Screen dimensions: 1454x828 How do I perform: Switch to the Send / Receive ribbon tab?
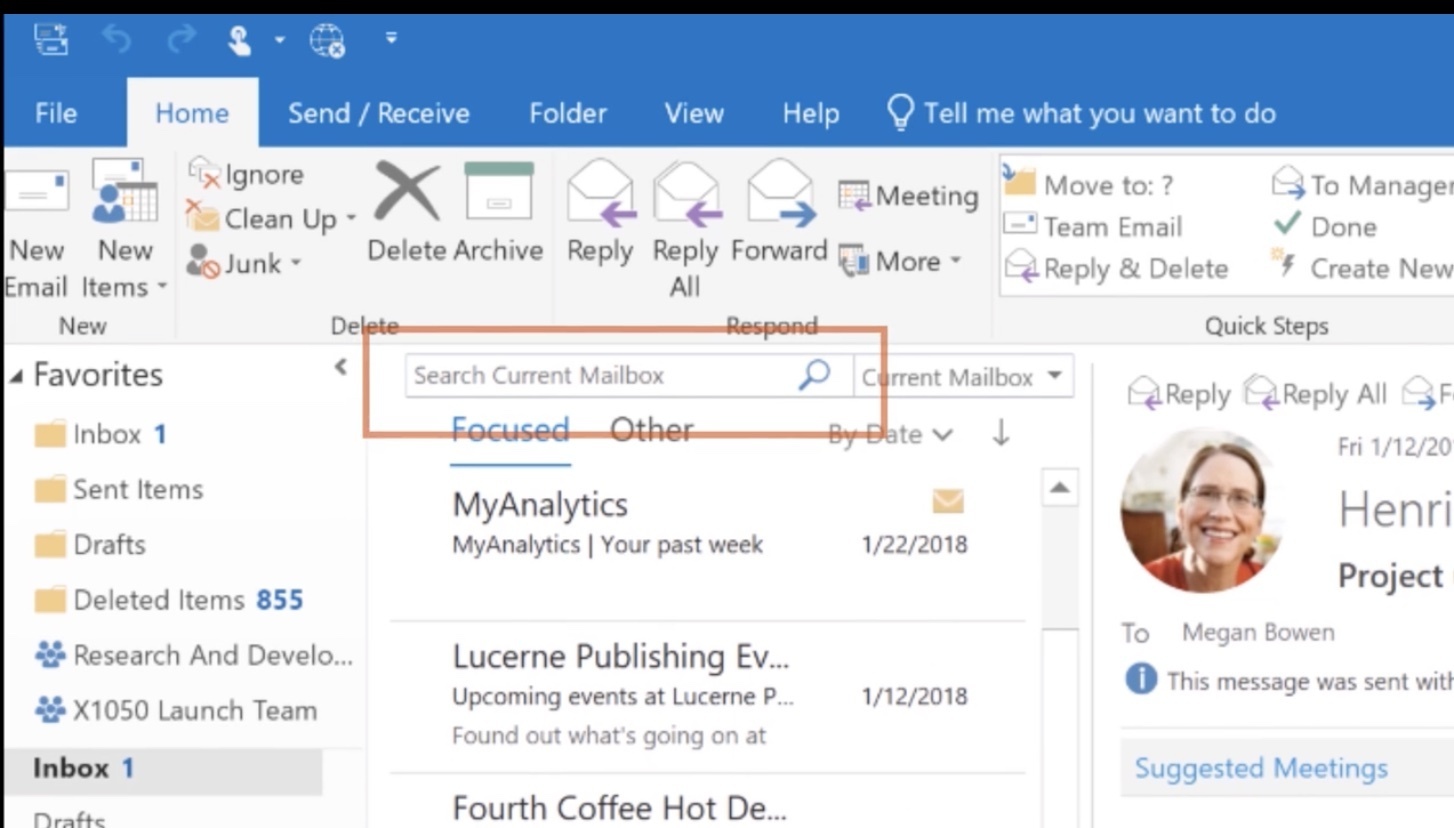click(378, 113)
